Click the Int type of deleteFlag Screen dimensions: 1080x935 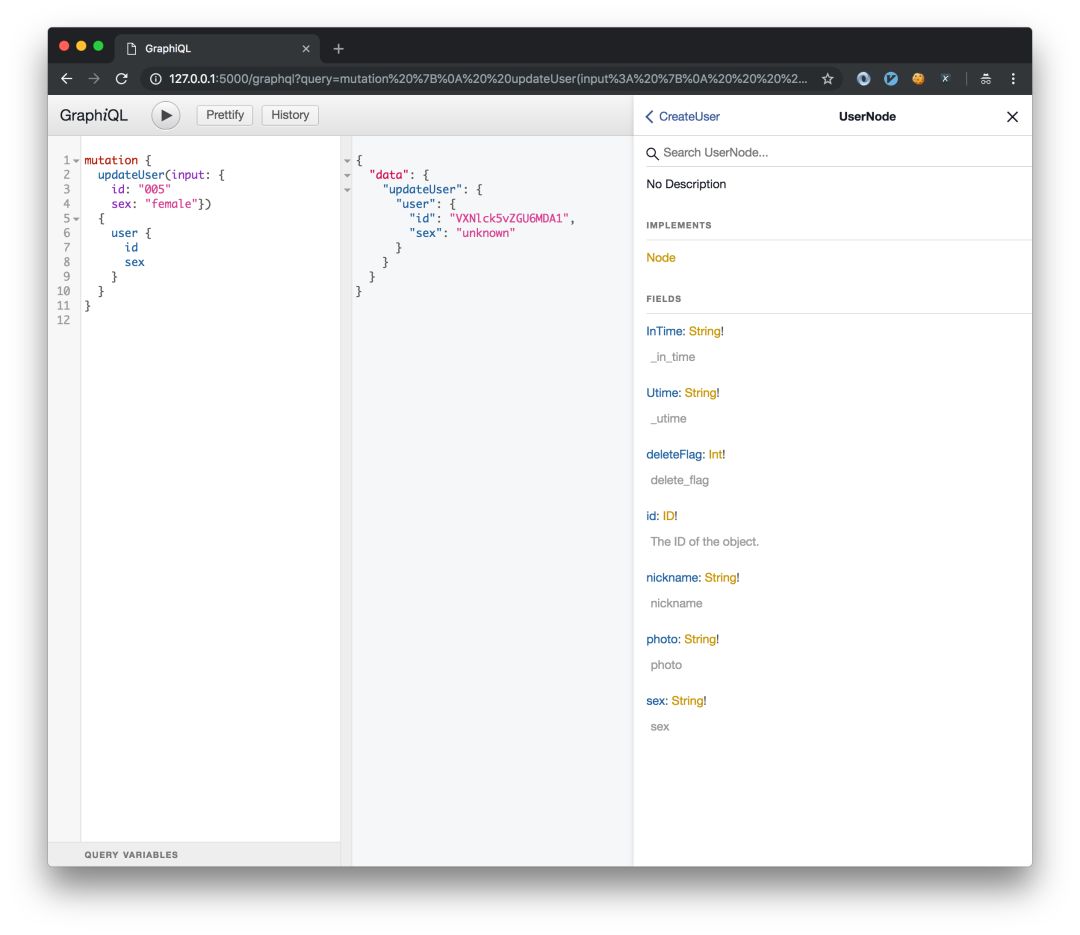[715, 454]
